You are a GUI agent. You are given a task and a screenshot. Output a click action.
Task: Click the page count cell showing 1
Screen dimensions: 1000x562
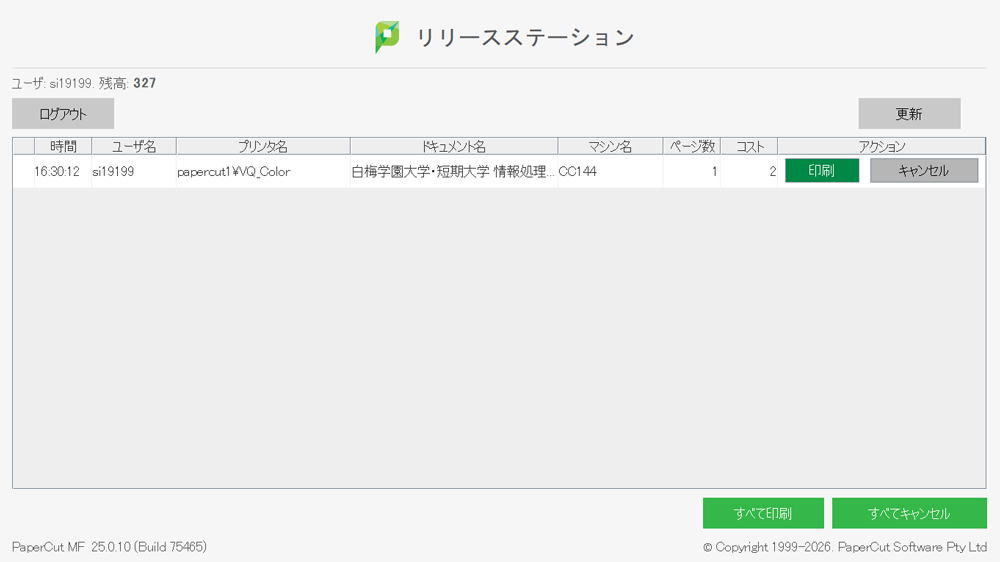(692, 172)
